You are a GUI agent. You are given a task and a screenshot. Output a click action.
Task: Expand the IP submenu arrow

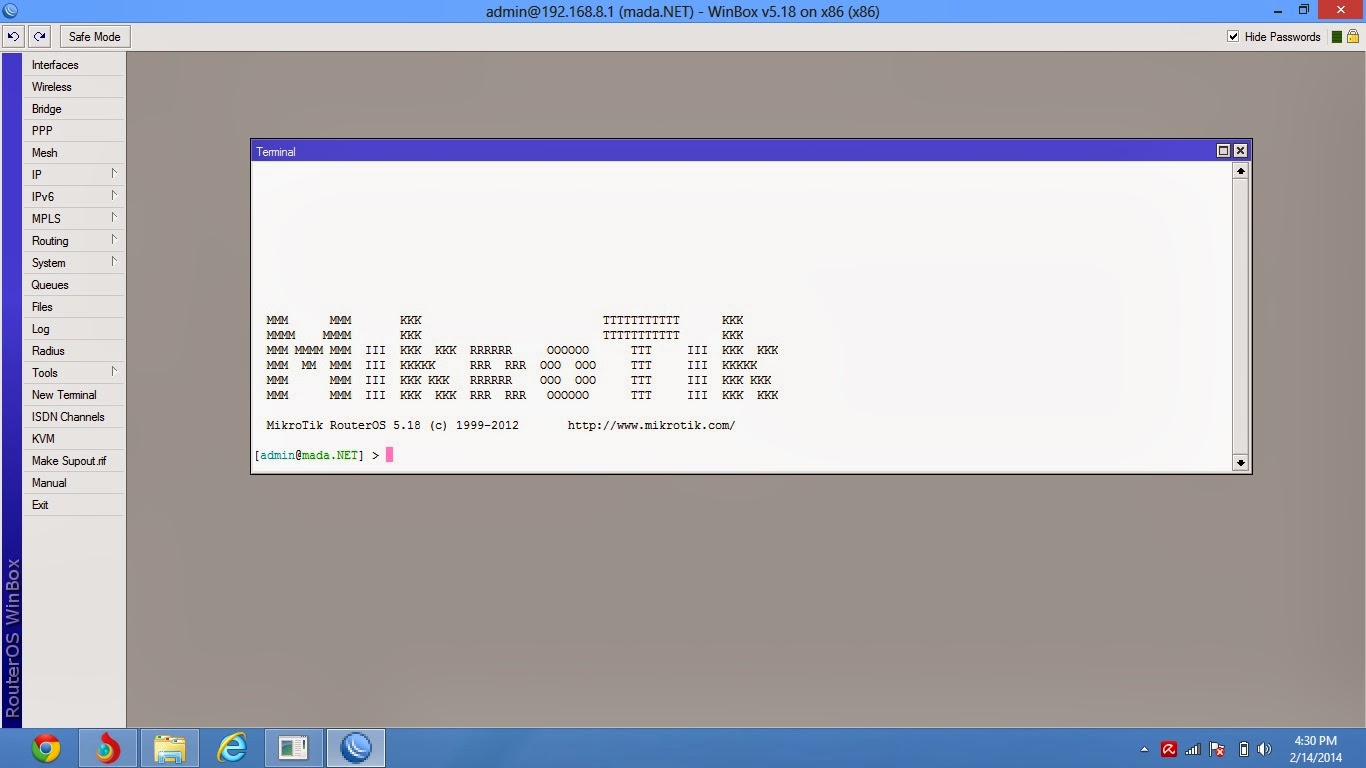114,174
